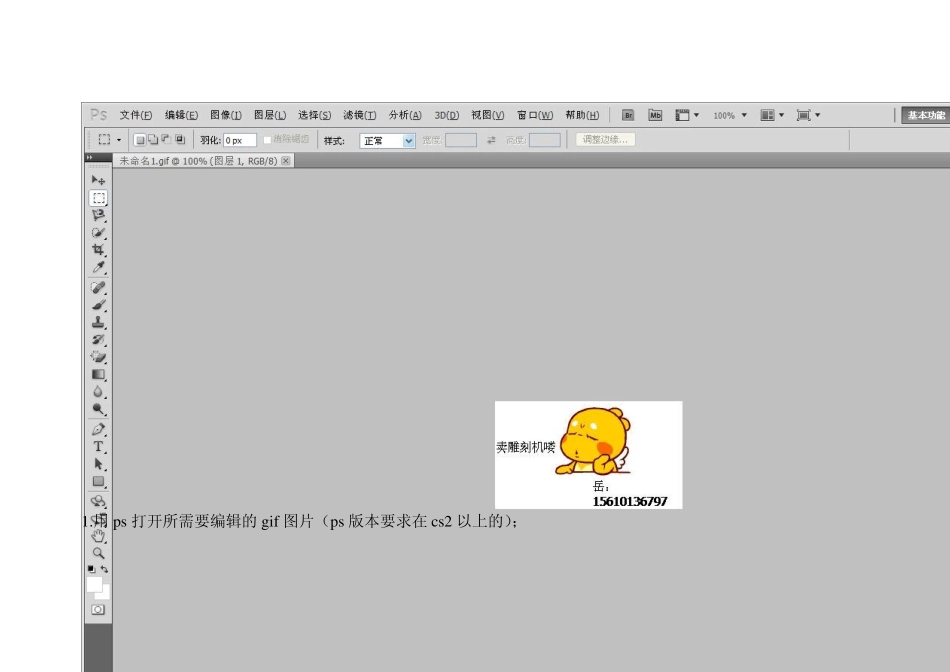Reset default foreground and background colors
This screenshot has height=672, width=950.
tap(91, 569)
